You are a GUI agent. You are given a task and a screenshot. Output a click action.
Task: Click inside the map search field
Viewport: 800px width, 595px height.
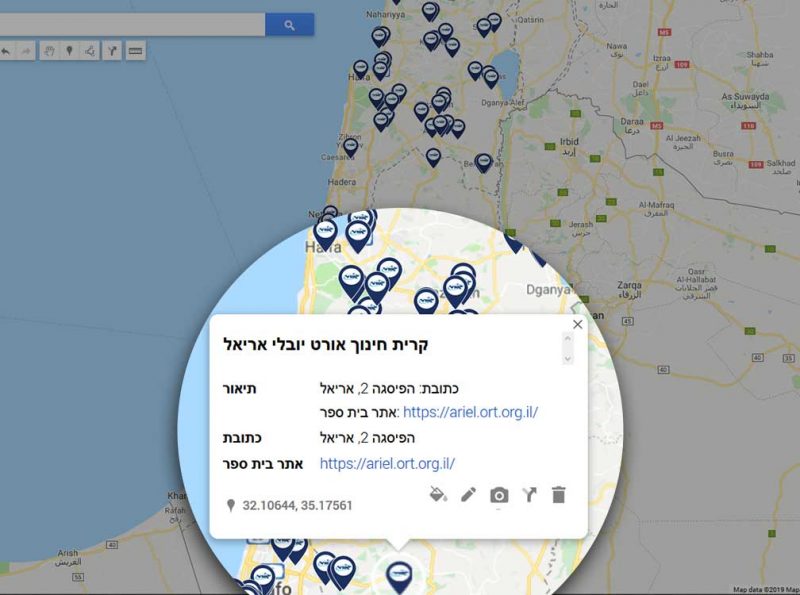(132, 24)
